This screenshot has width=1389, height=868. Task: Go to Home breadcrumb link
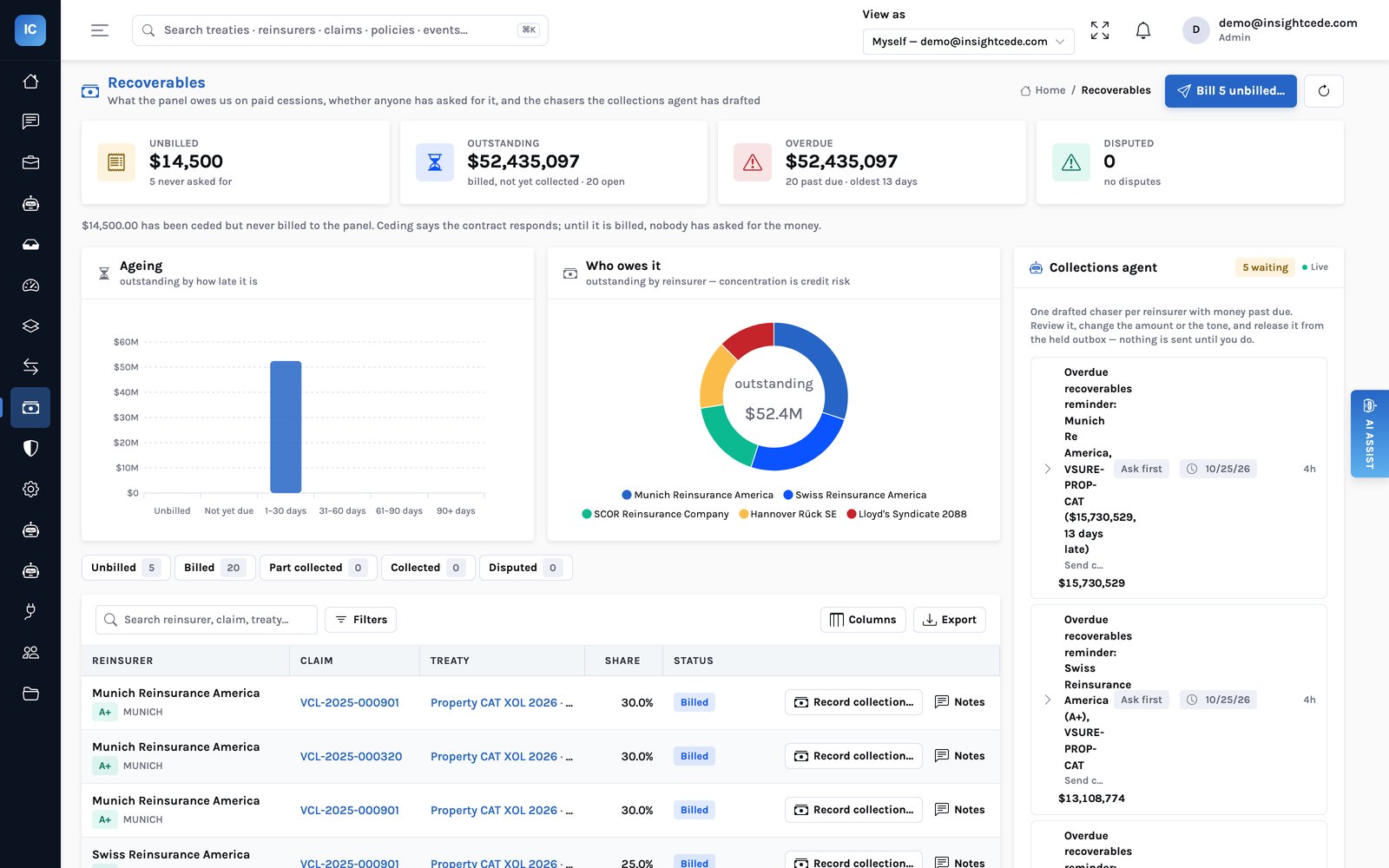pos(1043,90)
